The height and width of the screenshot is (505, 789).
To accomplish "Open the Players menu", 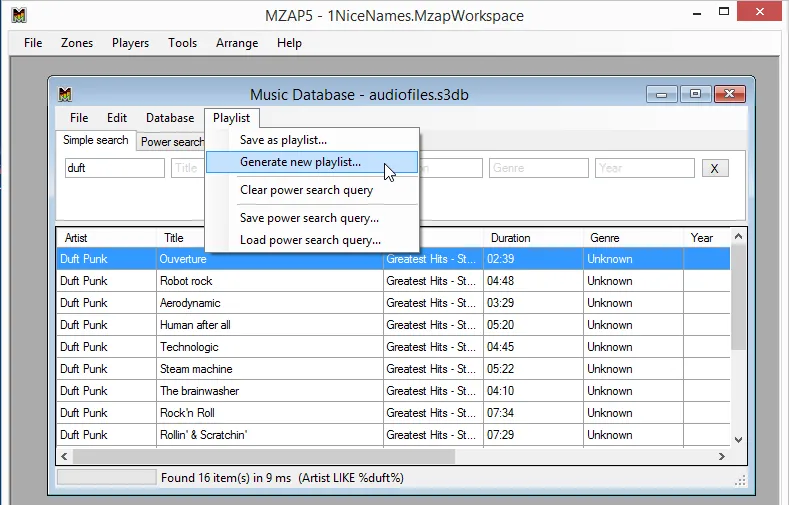I will point(130,43).
